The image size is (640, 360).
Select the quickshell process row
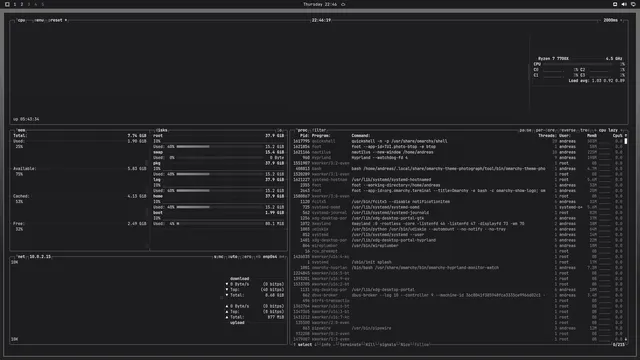tap(458, 141)
